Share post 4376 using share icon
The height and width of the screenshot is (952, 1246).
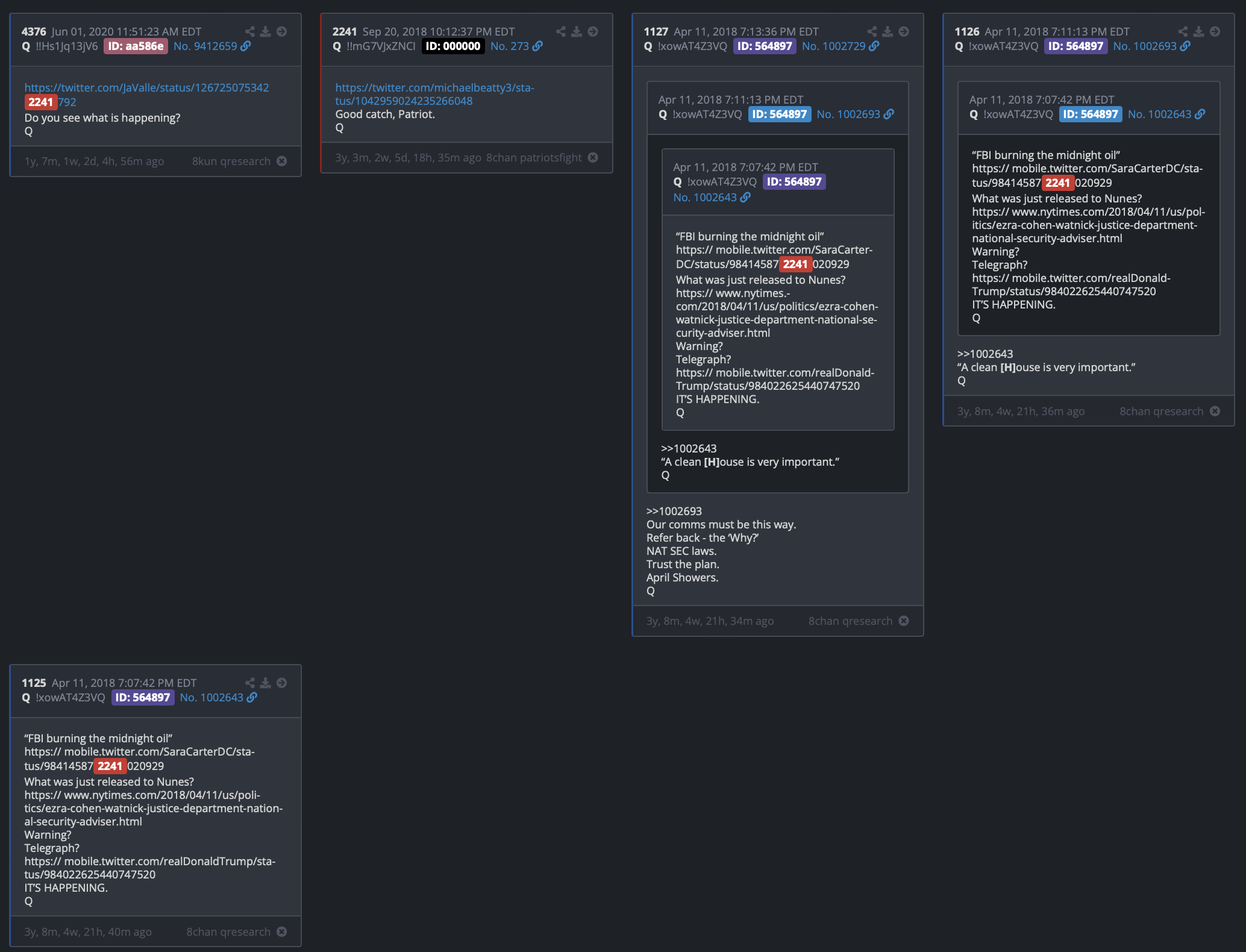[249, 31]
